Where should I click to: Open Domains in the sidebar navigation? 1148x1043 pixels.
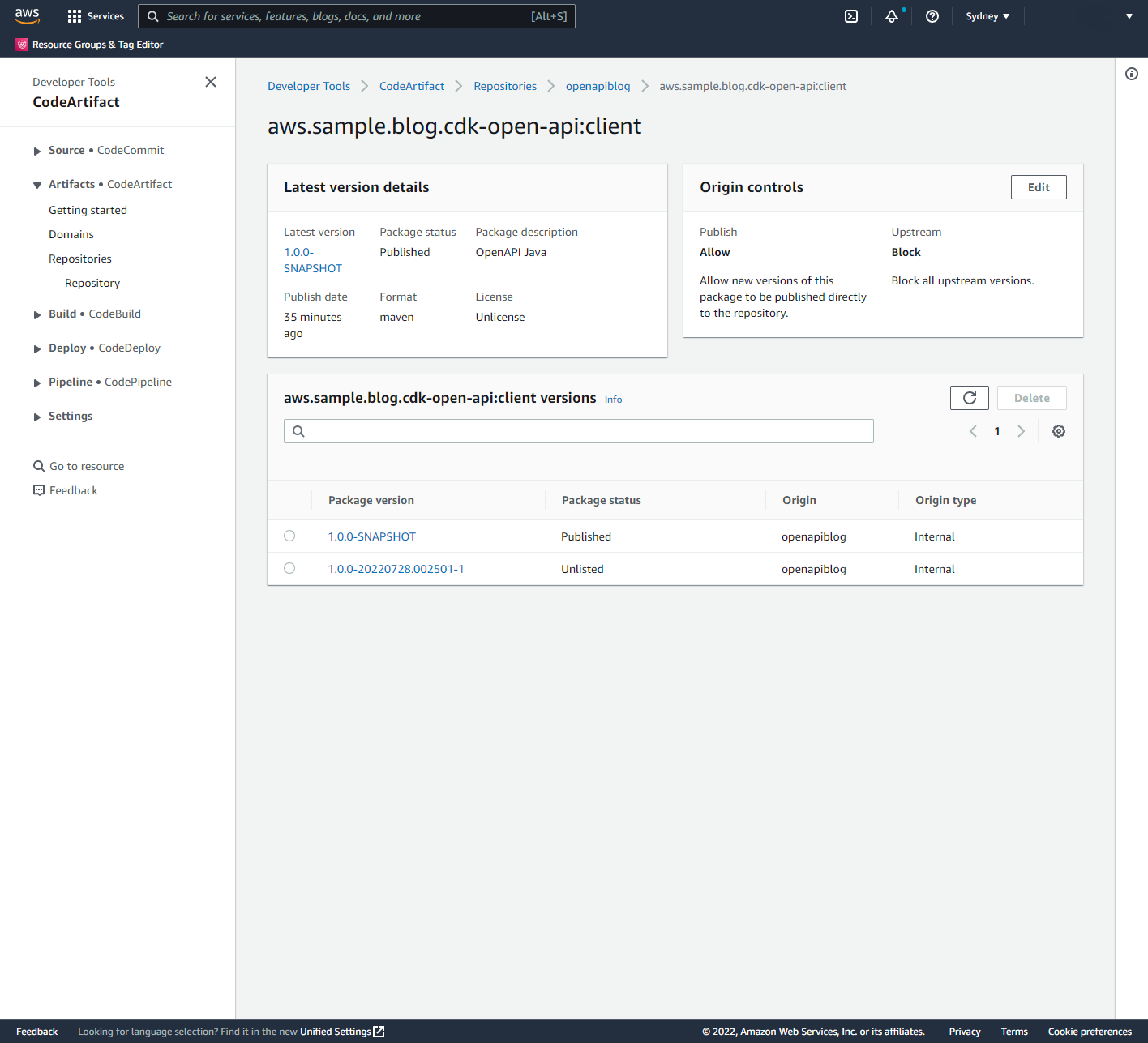(x=71, y=233)
